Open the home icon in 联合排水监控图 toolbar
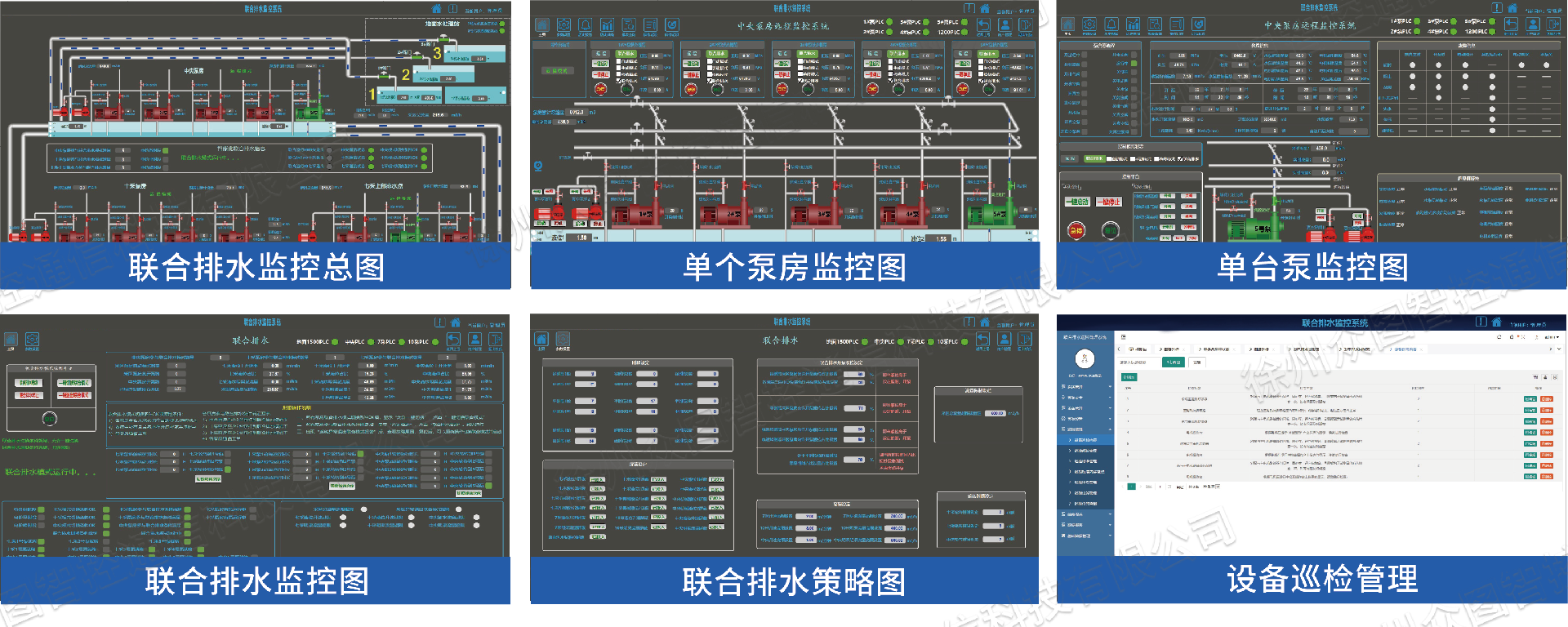This screenshot has height=627, width=1568. click(x=11, y=340)
